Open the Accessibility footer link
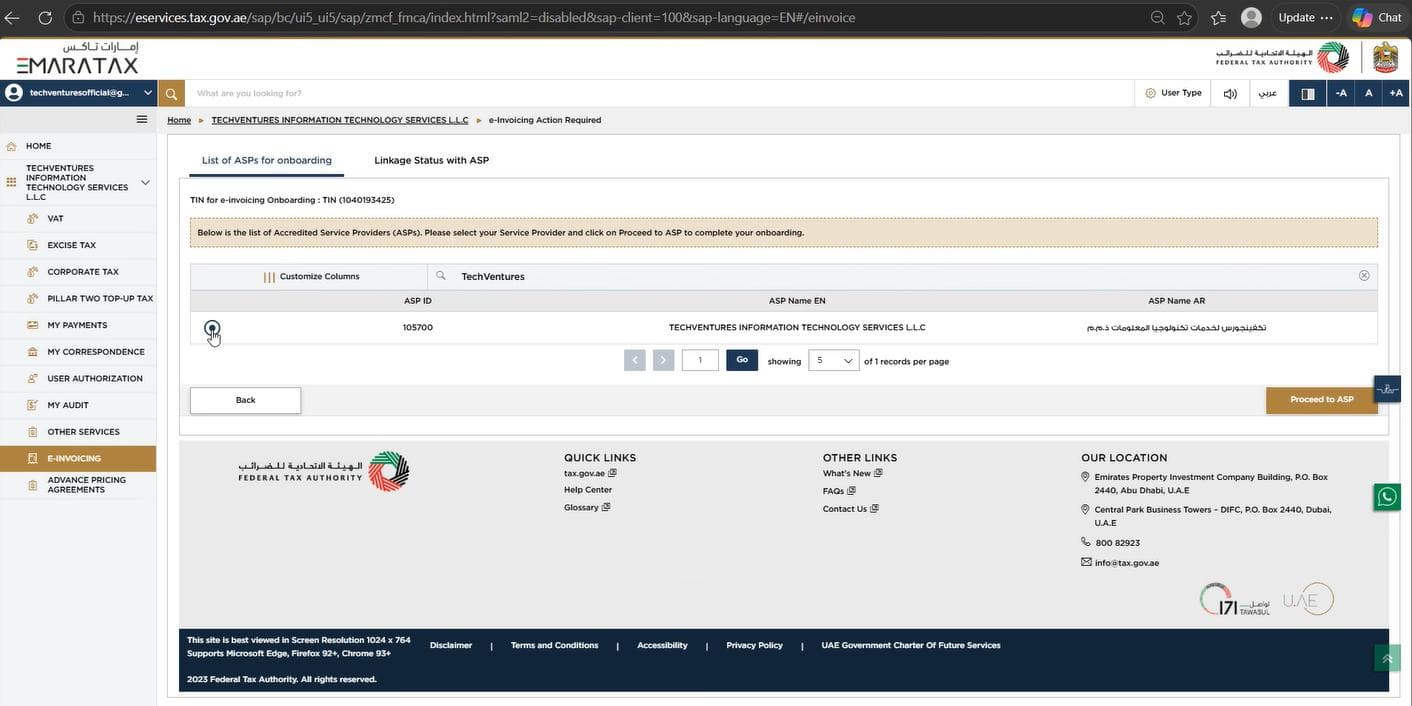 coord(662,646)
